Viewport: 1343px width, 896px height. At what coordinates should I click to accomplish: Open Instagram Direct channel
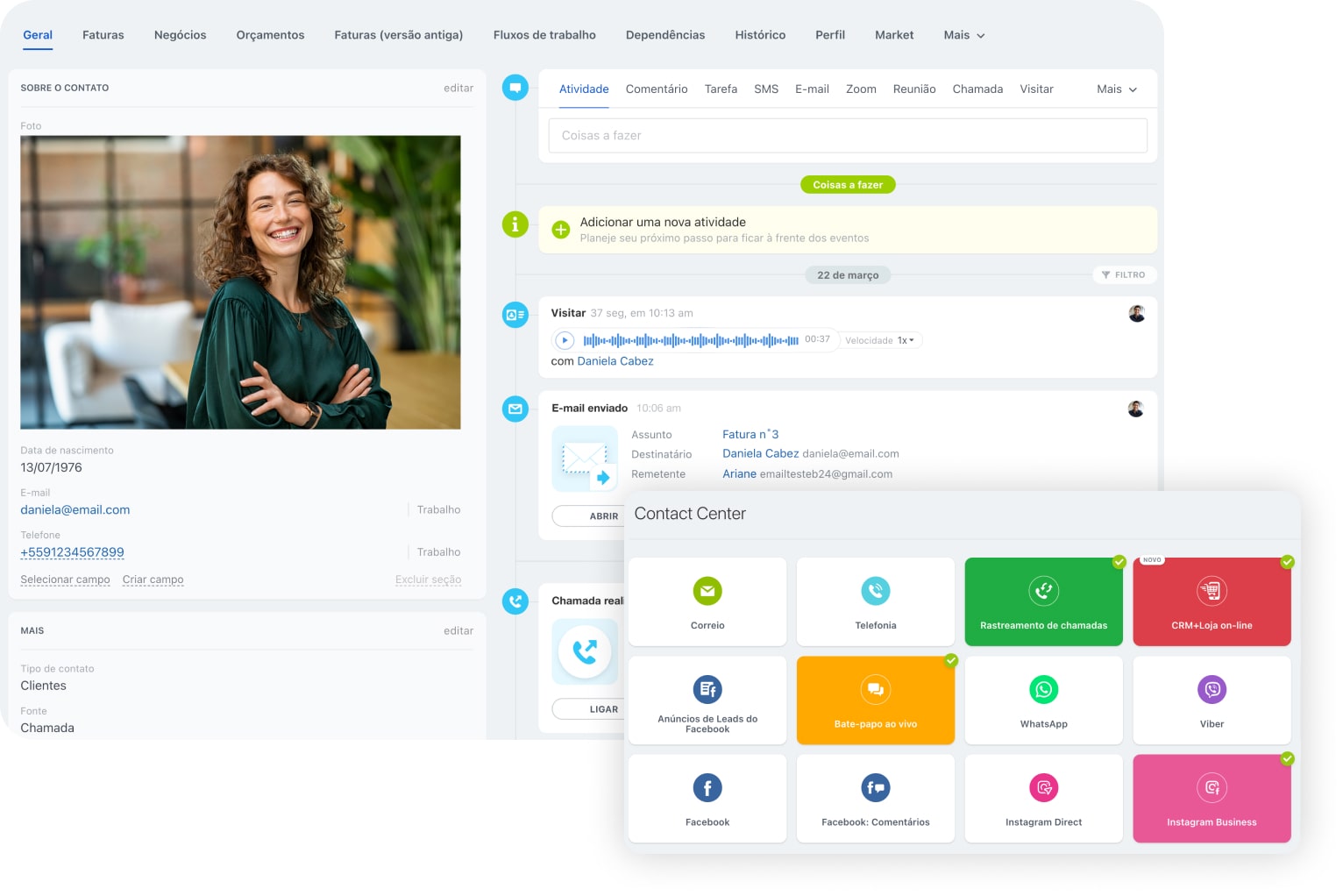pos(1043,798)
